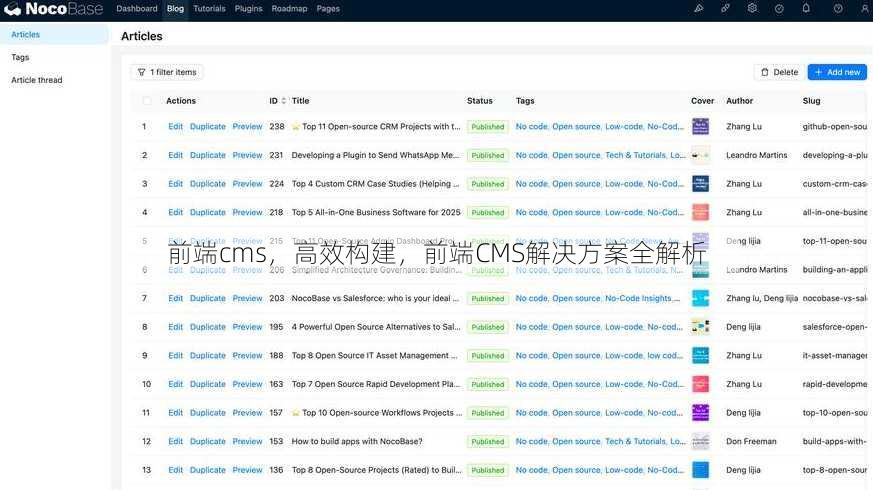Open cover image for article 195
The image size is (873, 490).
point(700,327)
